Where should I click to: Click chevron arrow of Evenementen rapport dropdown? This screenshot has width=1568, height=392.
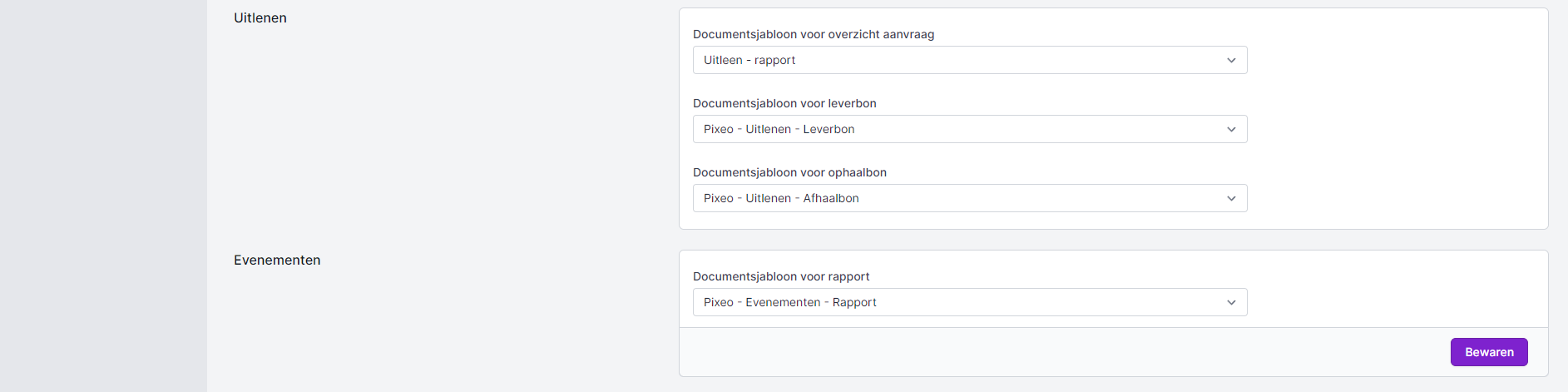point(1231,302)
